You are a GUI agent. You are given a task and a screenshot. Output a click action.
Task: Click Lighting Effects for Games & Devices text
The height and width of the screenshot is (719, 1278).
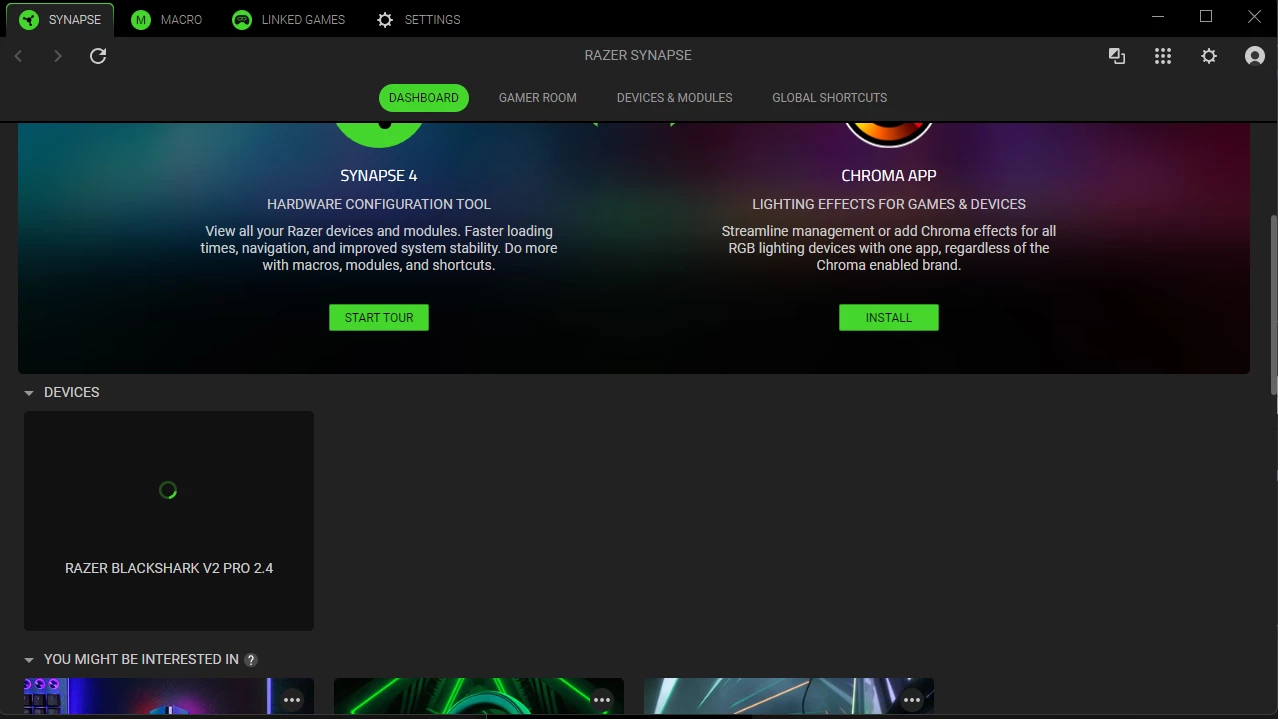[889, 204]
